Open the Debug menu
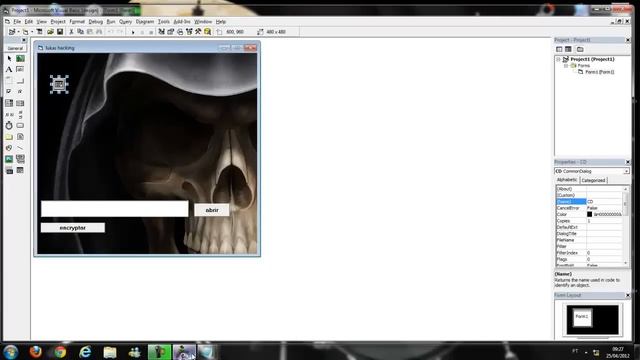 [x=96, y=22]
